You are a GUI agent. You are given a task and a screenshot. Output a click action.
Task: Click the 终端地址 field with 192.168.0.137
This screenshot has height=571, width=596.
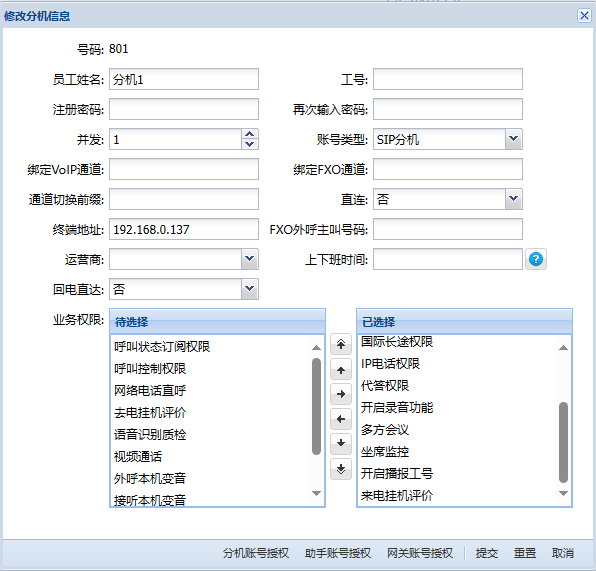click(x=184, y=229)
